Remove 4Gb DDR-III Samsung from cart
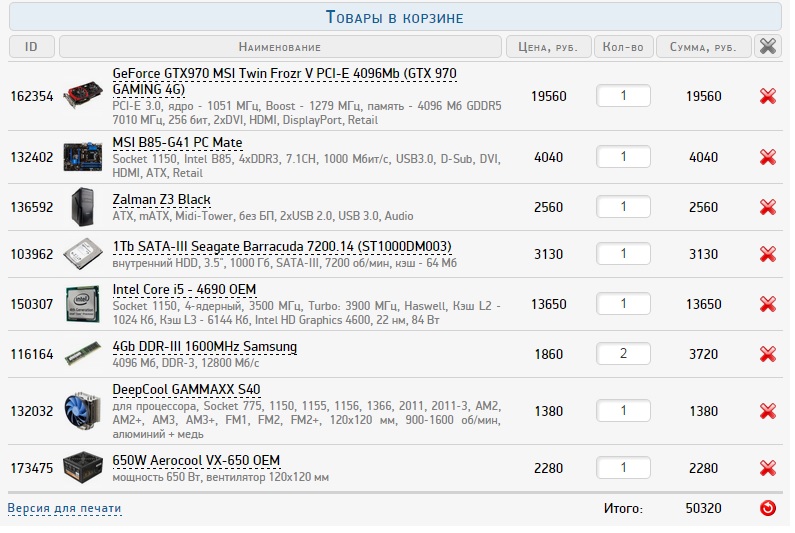Image resolution: width=795 pixels, height=533 pixels. pyautogui.click(x=768, y=354)
